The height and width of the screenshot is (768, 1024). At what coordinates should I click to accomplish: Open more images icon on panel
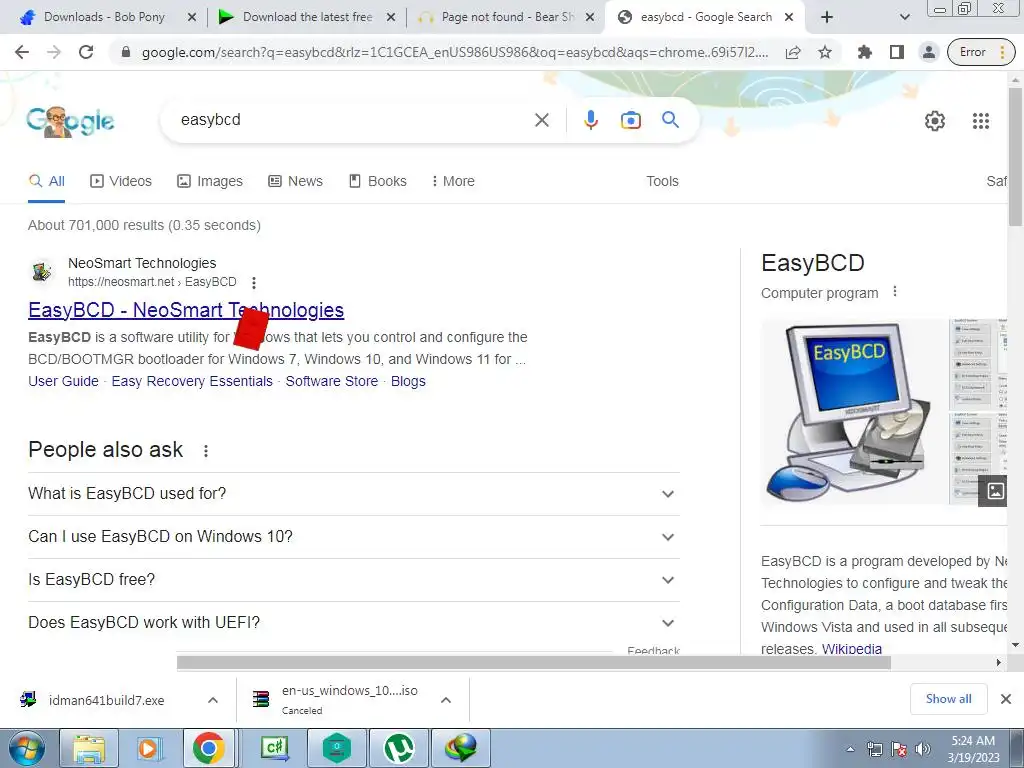pos(995,490)
